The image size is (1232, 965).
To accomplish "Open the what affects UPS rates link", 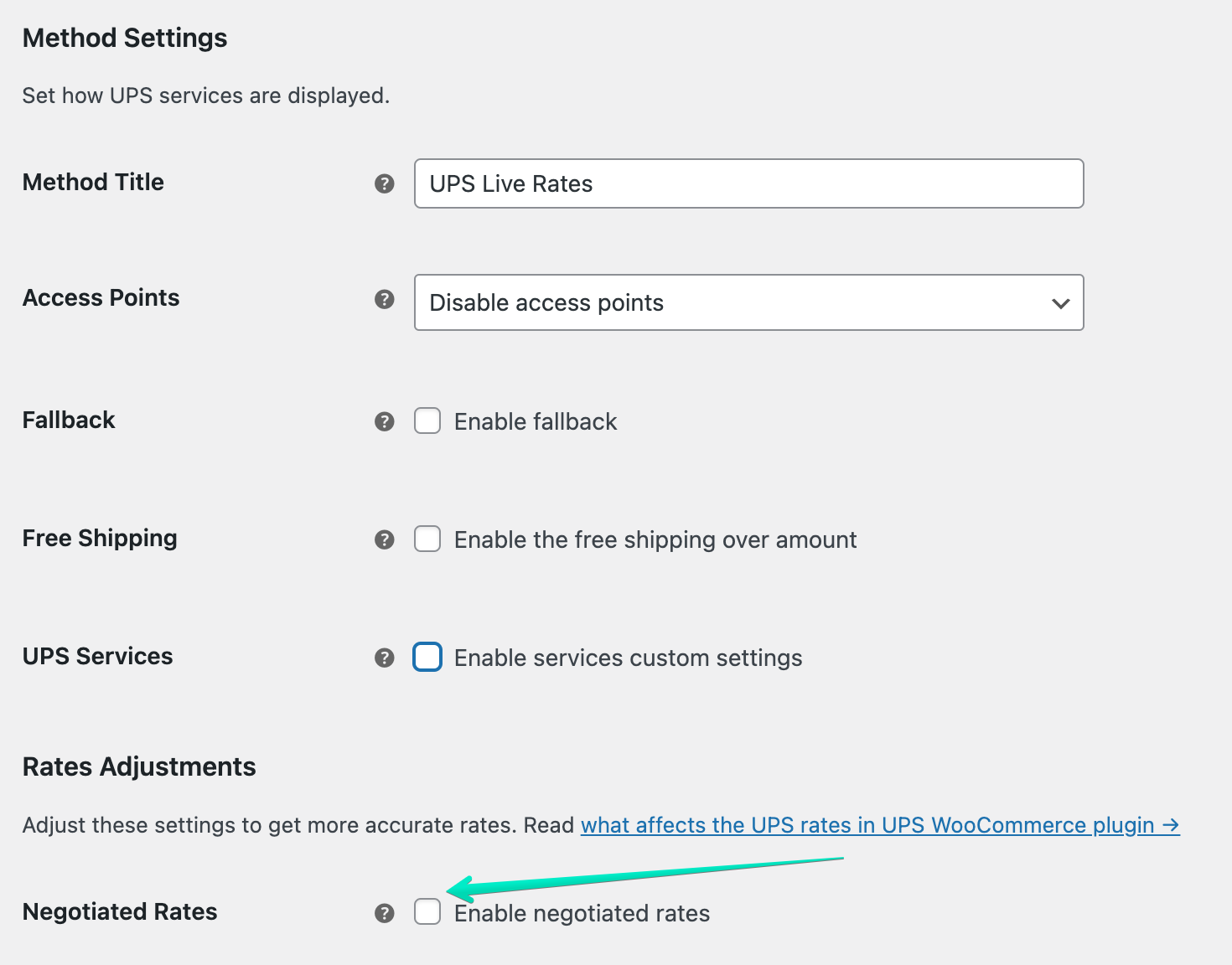I will tap(879, 825).
